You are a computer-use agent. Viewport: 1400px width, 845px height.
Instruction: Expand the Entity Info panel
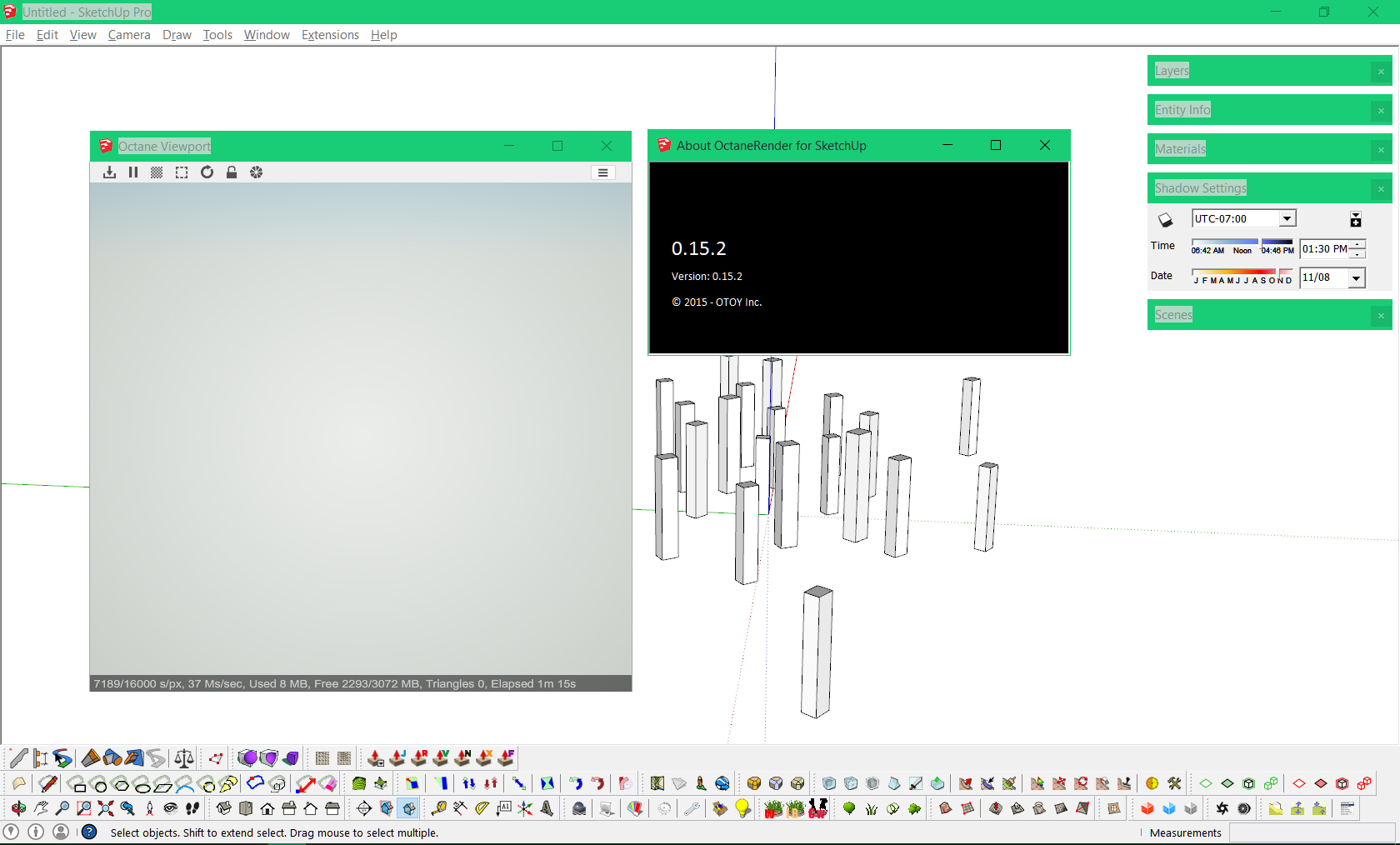click(x=1269, y=110)
